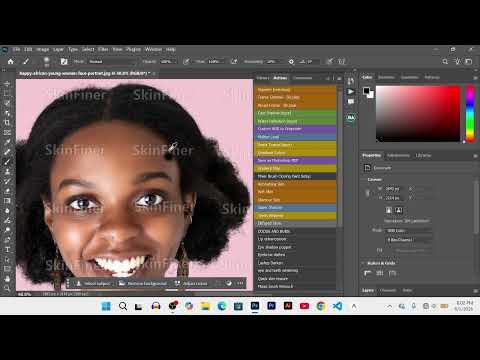Image resolution: width=480 pixels, height=360 pixels.
Task: Enable airbrush-style build-up effects
Action: tap(234, 61)
